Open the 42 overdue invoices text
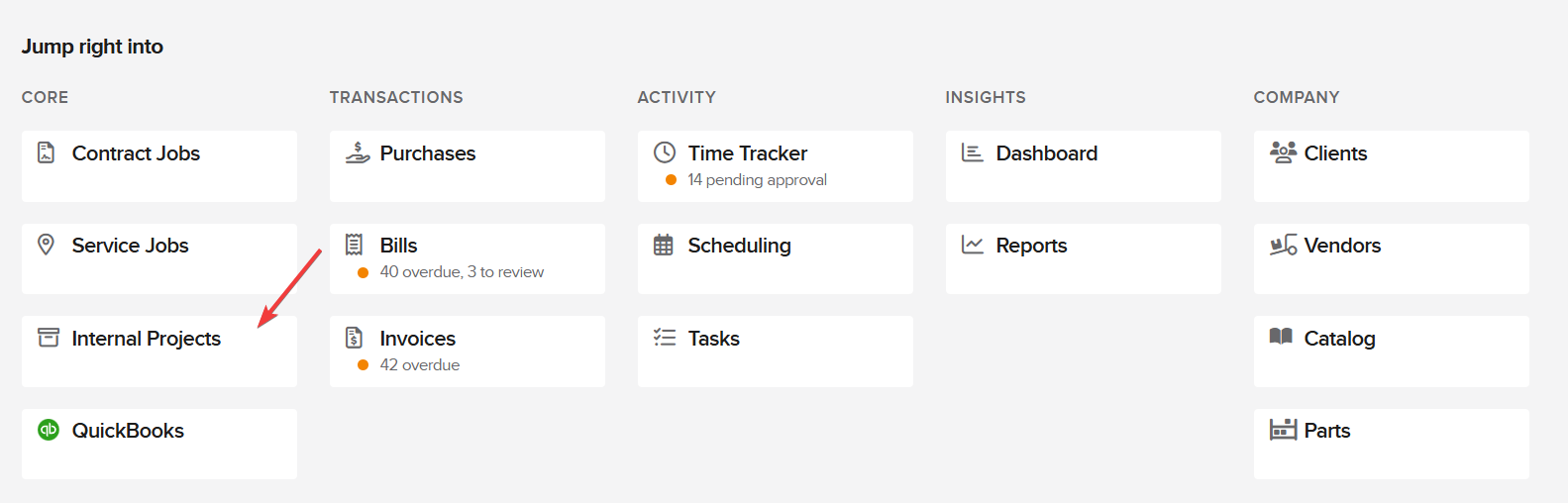The width and height of the screenshot is (1568, 503). (x=420, y=365)
